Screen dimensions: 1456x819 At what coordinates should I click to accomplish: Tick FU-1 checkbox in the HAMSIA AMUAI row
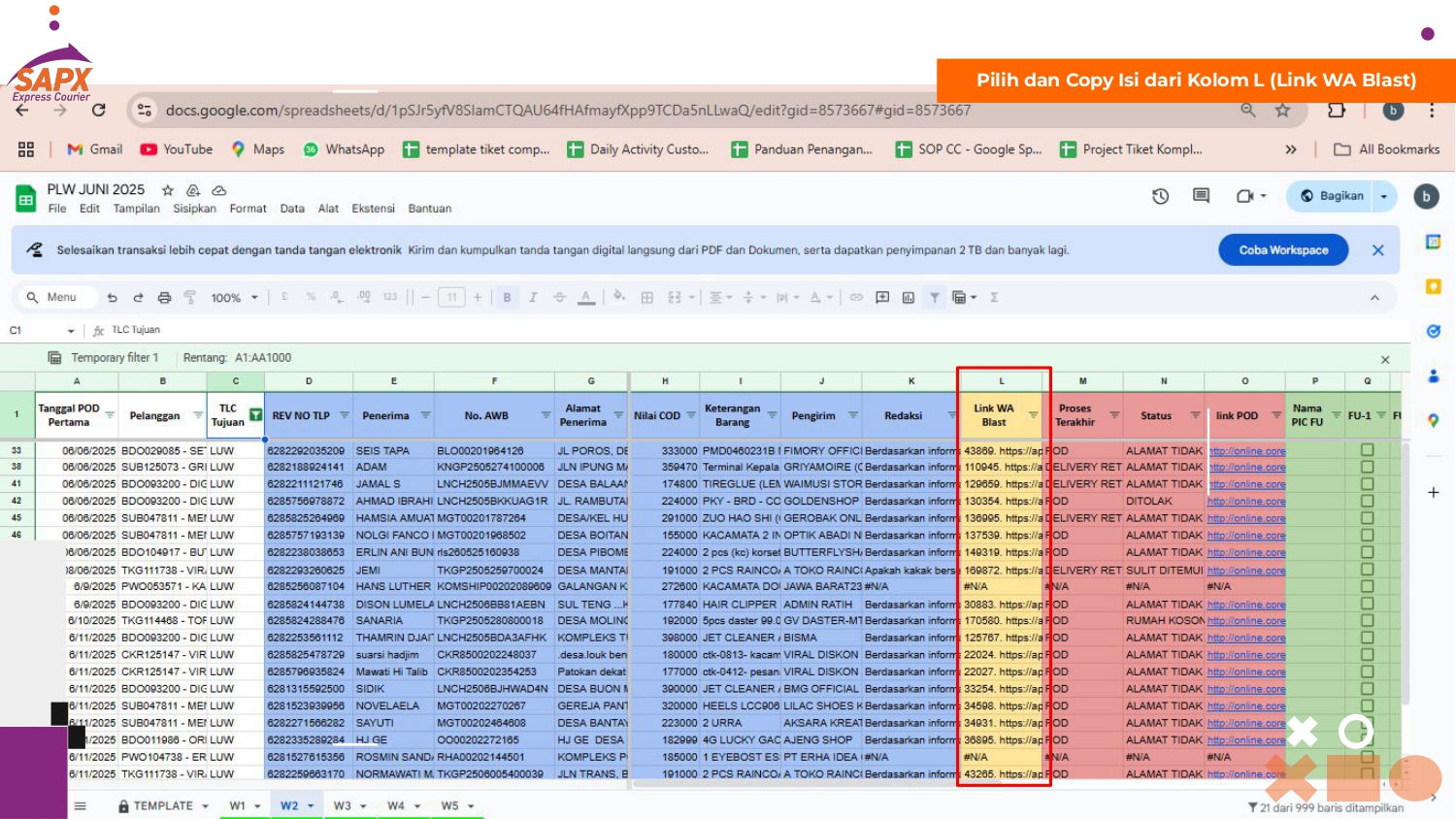[x=1367, y=518]
